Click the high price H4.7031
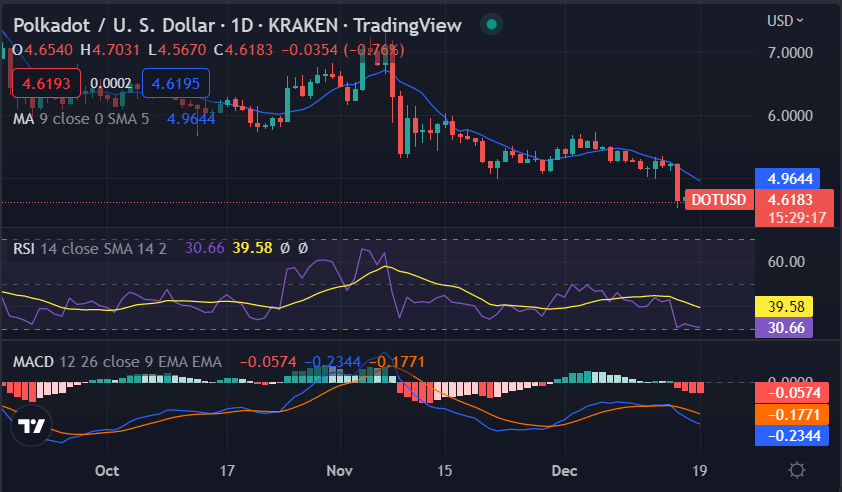This screenshot has height=492, width=842. 110,50
